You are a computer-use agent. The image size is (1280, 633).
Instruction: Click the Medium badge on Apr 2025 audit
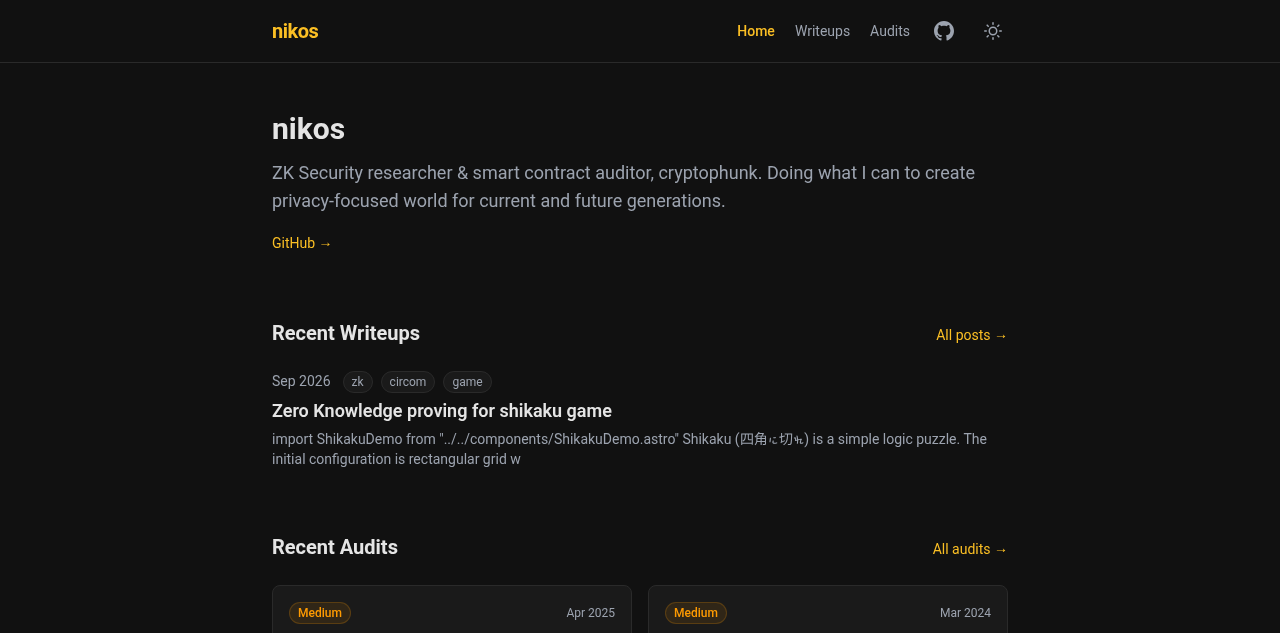pos(320,613)
